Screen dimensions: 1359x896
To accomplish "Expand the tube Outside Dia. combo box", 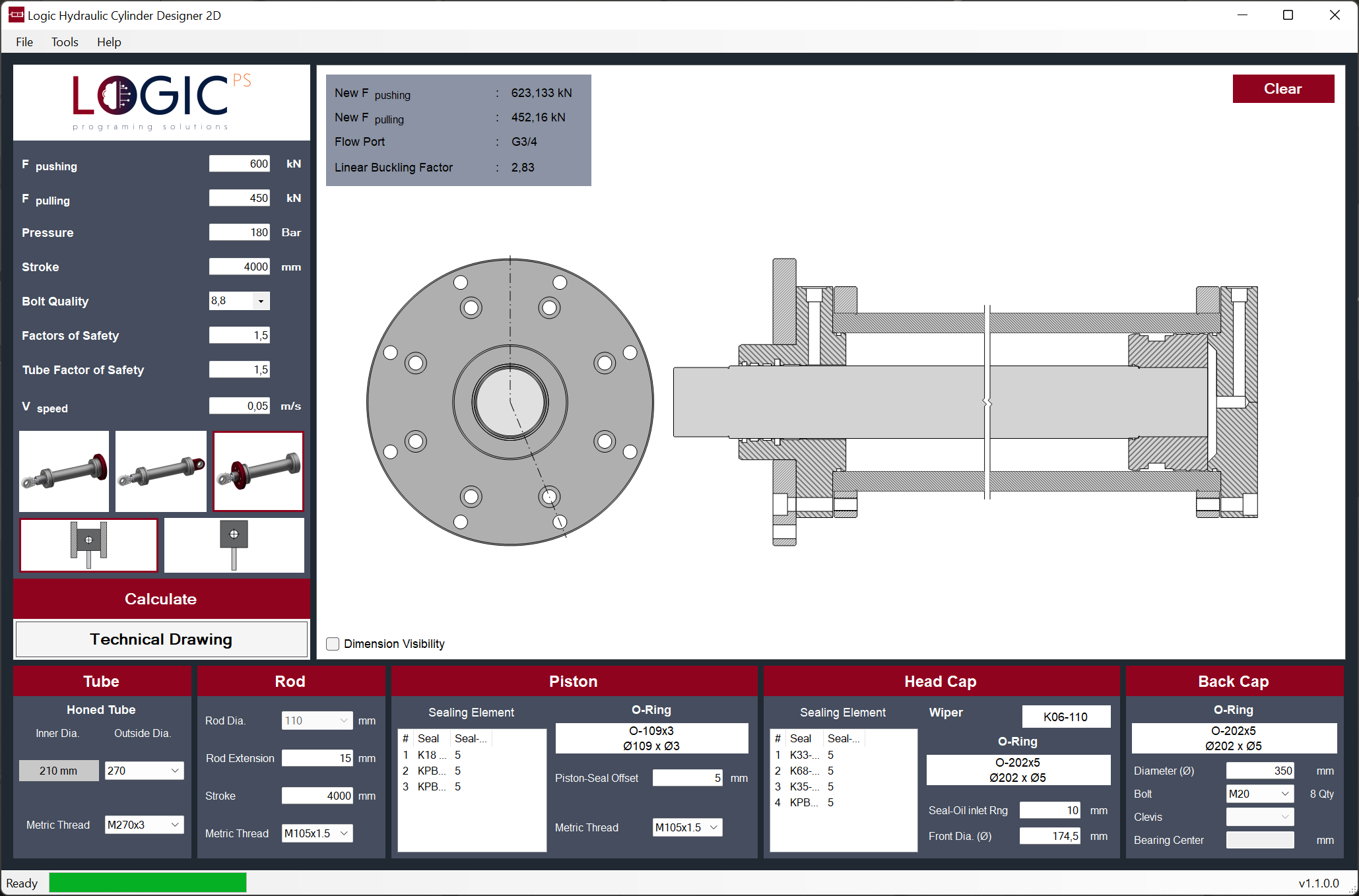I will pyautogui.click(x=175, y=771).
